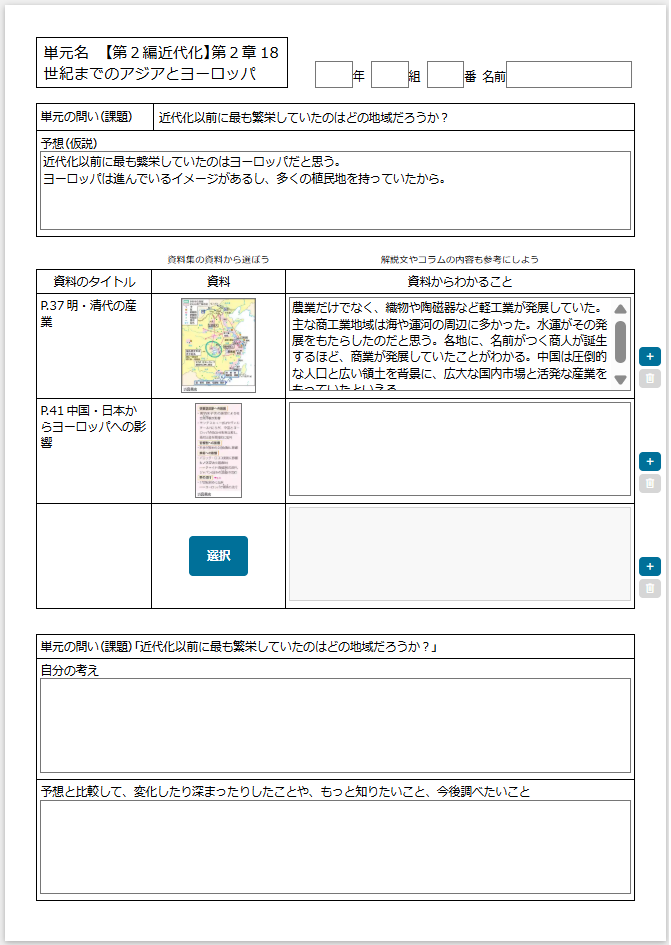The image size is (671, 945).
Task: Click the 組 (class) input box
Action: pos(389,75)
